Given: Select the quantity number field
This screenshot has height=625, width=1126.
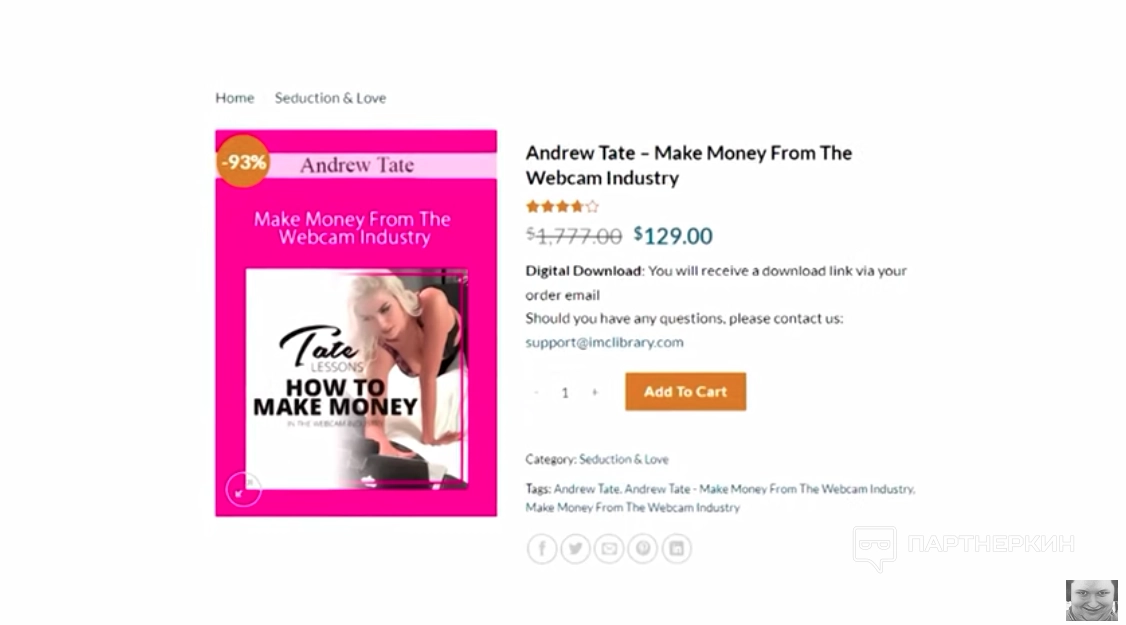Looking at the screenshot, I should click(x=565, y=392).
